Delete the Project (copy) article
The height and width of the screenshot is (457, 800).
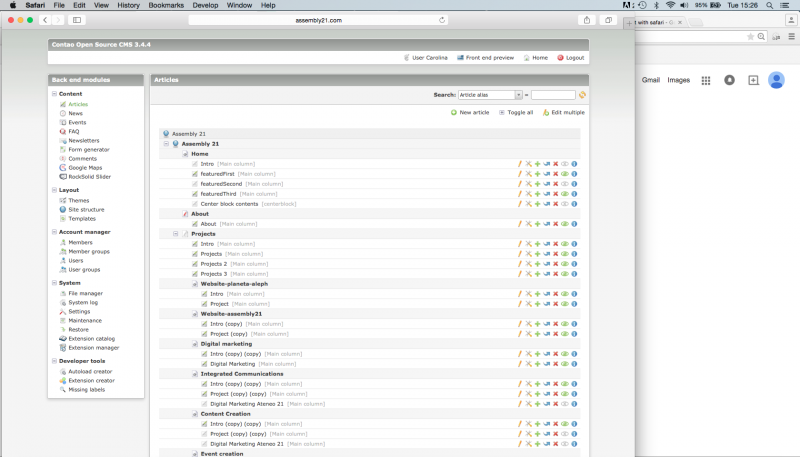(556, 334)
